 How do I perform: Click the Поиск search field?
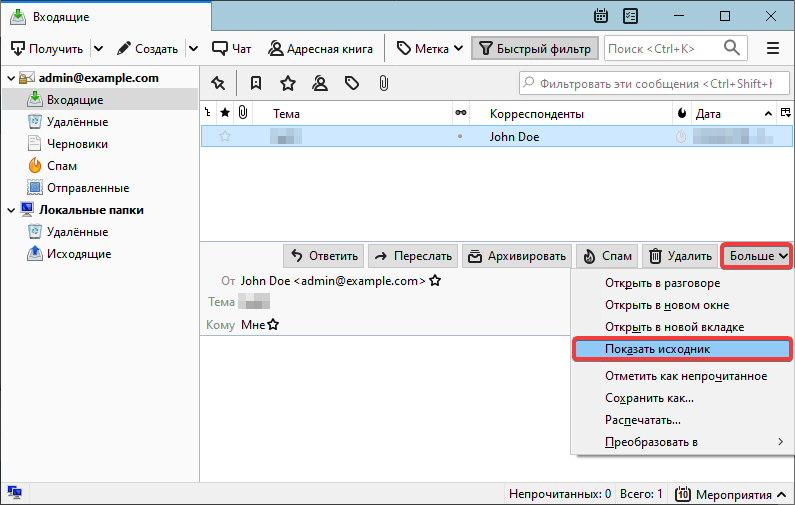[664, 48]
